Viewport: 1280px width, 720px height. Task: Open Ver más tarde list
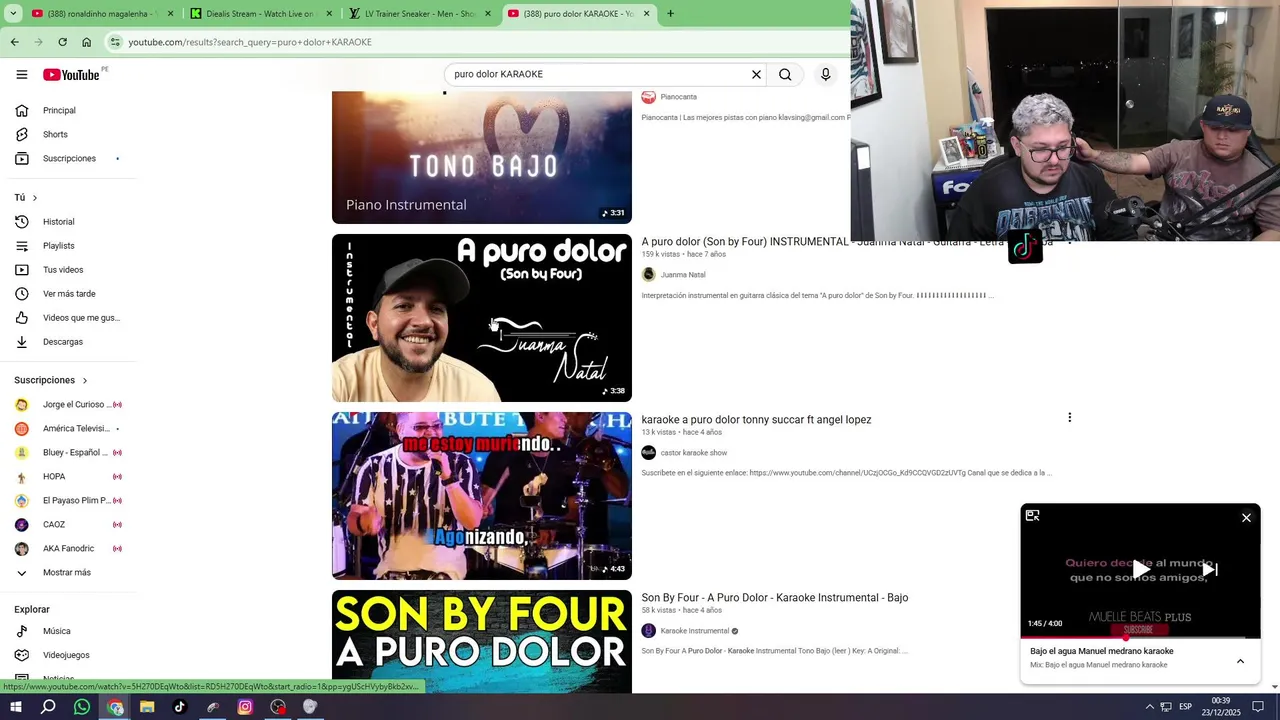68,294
